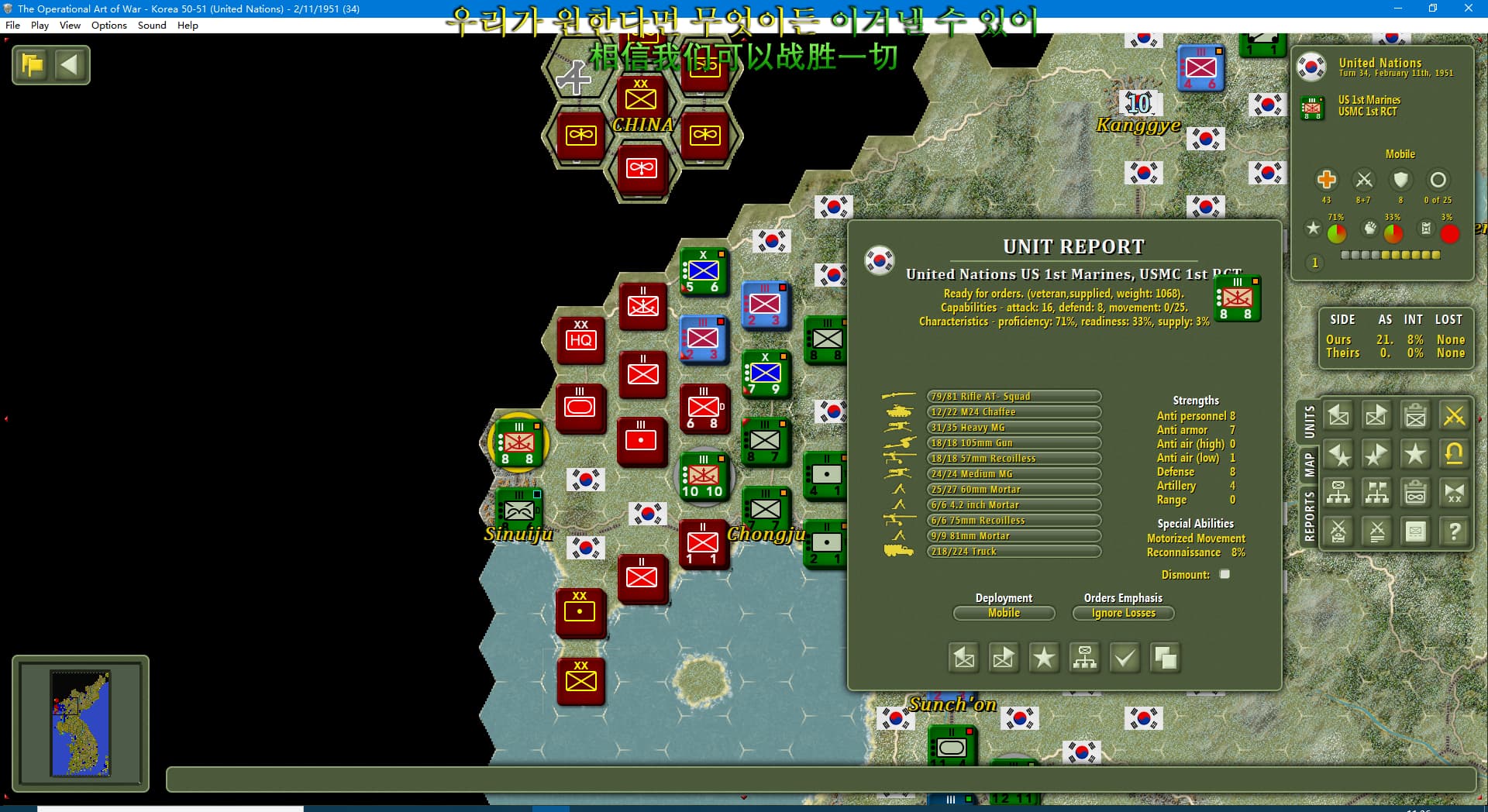The height and width of the screenshot is (812, 1488).
Task: Open the File menu
Action: [x=12, y=25]
